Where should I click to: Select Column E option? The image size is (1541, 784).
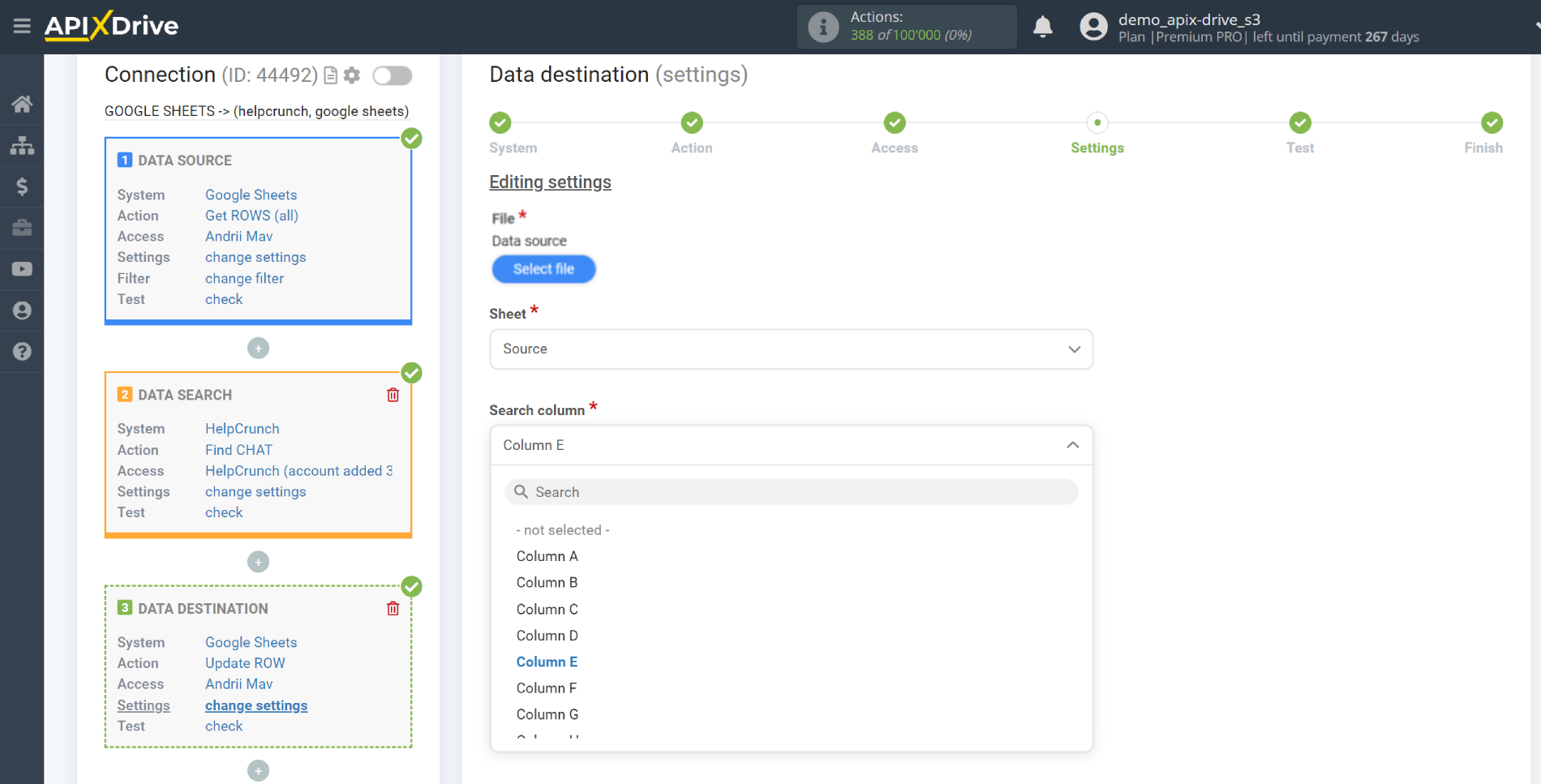point(547,662)
